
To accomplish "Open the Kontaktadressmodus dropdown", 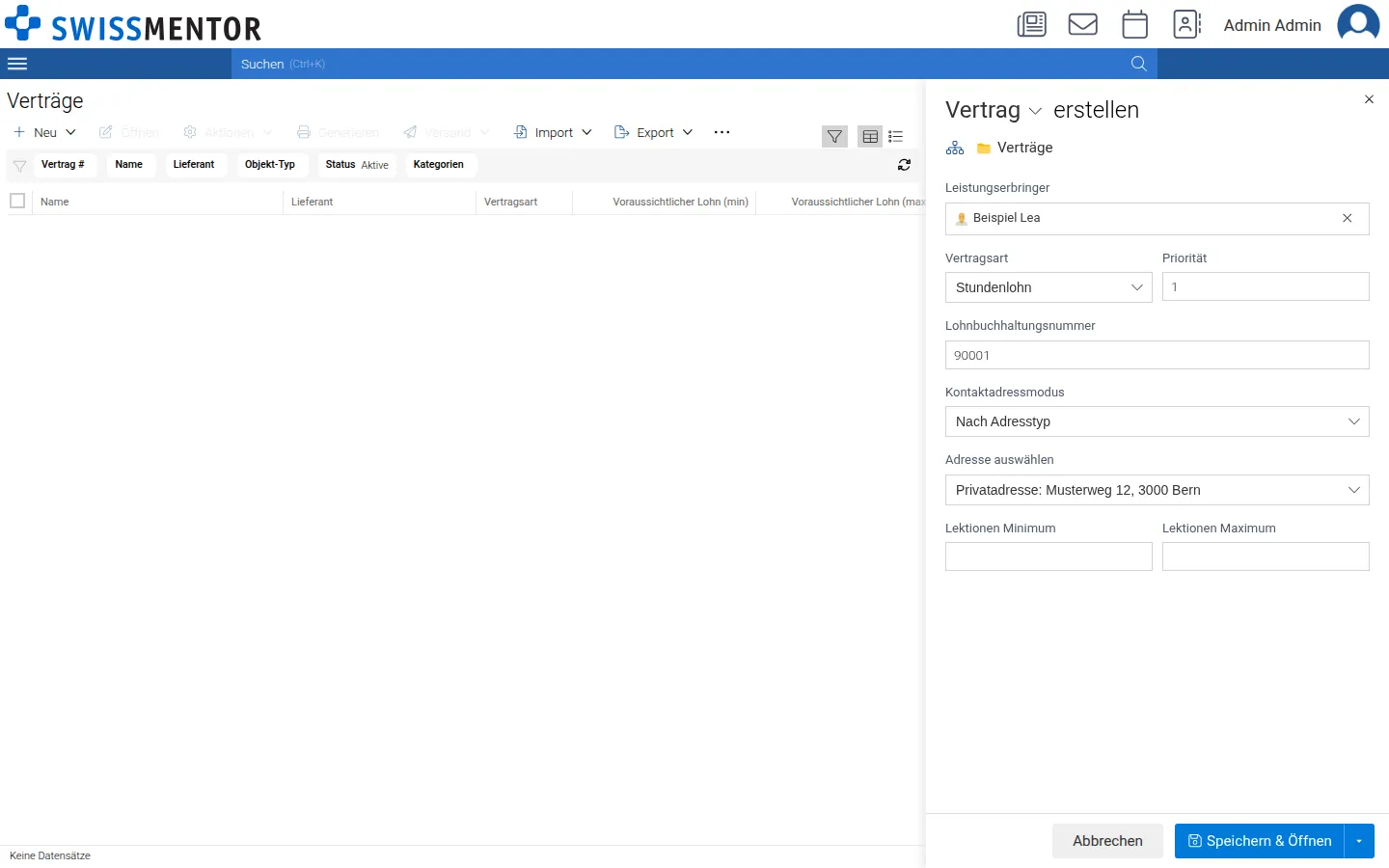I will tap(1157, 421).
